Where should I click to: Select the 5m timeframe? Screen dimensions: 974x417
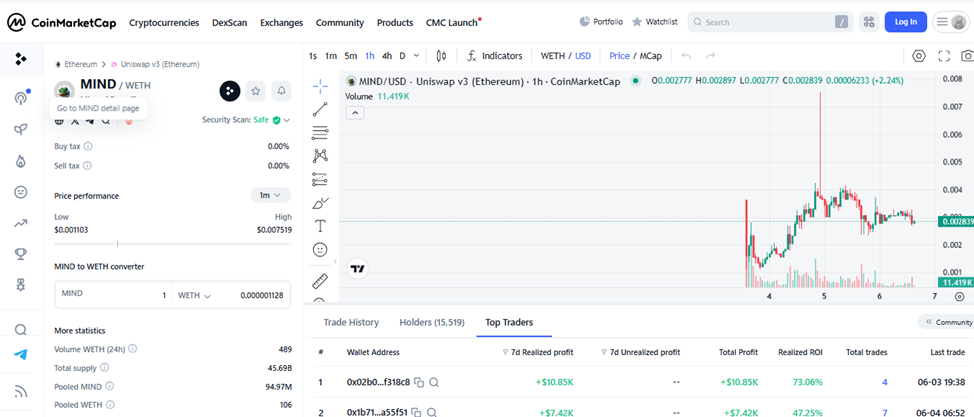(351, 56)
